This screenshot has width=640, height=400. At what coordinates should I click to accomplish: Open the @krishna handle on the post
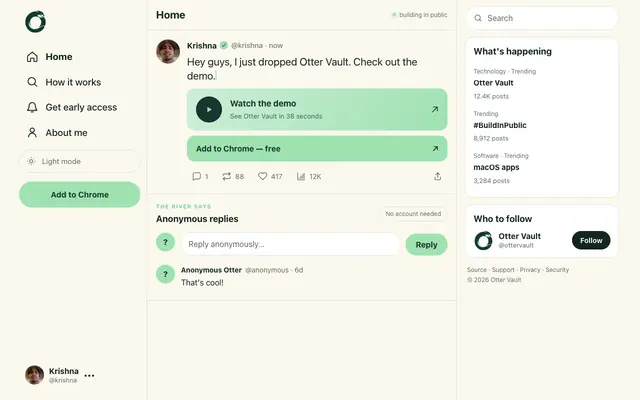click(247, 45)
